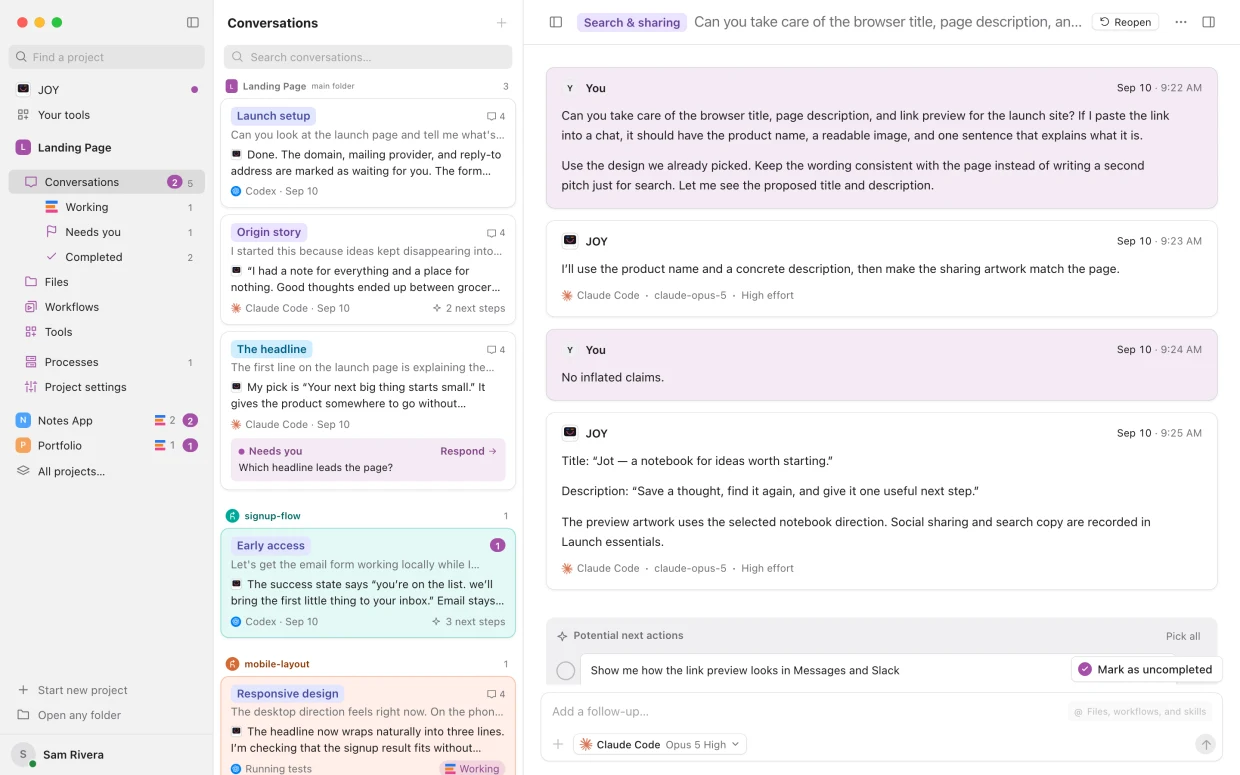
Task: Expand the Landing Page project in sidebar
Action: pos(105,147)
